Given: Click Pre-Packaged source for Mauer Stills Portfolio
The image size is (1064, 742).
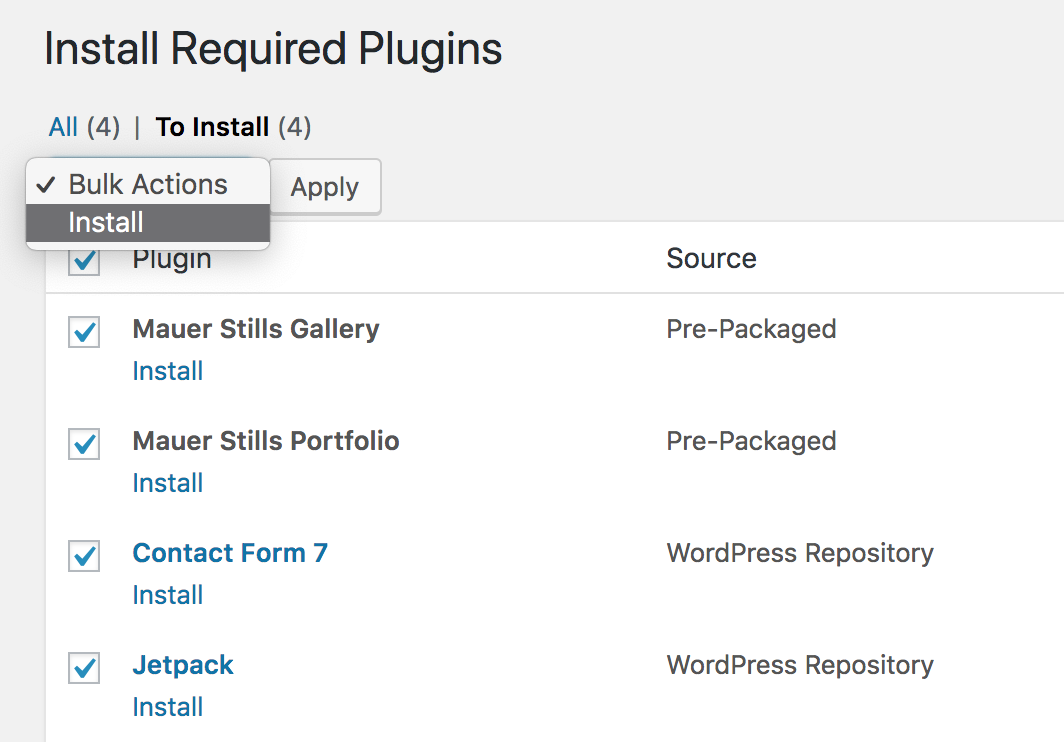Looking at the screenshot, I should (751, 441).
